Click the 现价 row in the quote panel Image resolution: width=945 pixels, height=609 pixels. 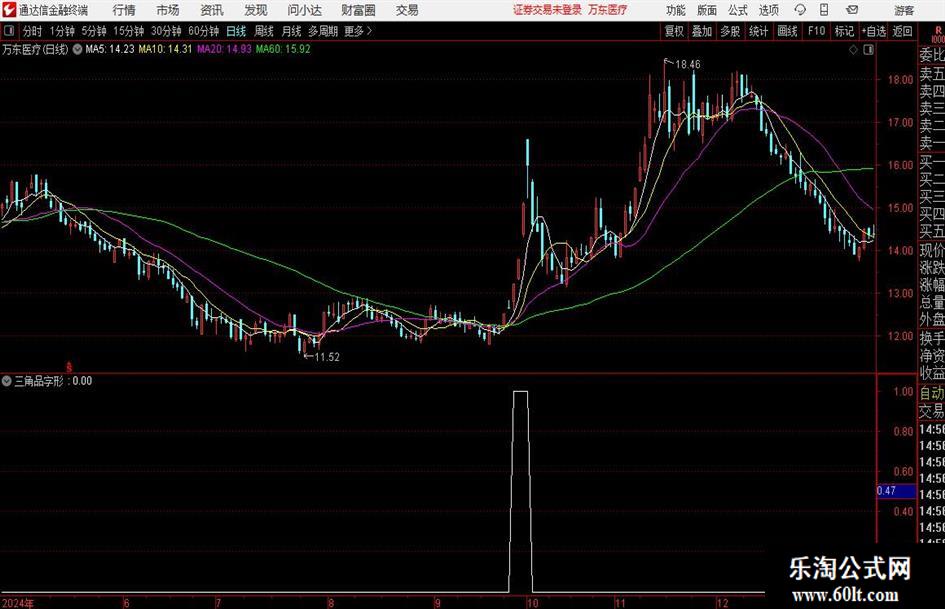pyautogui.click(x=932, y=250)
